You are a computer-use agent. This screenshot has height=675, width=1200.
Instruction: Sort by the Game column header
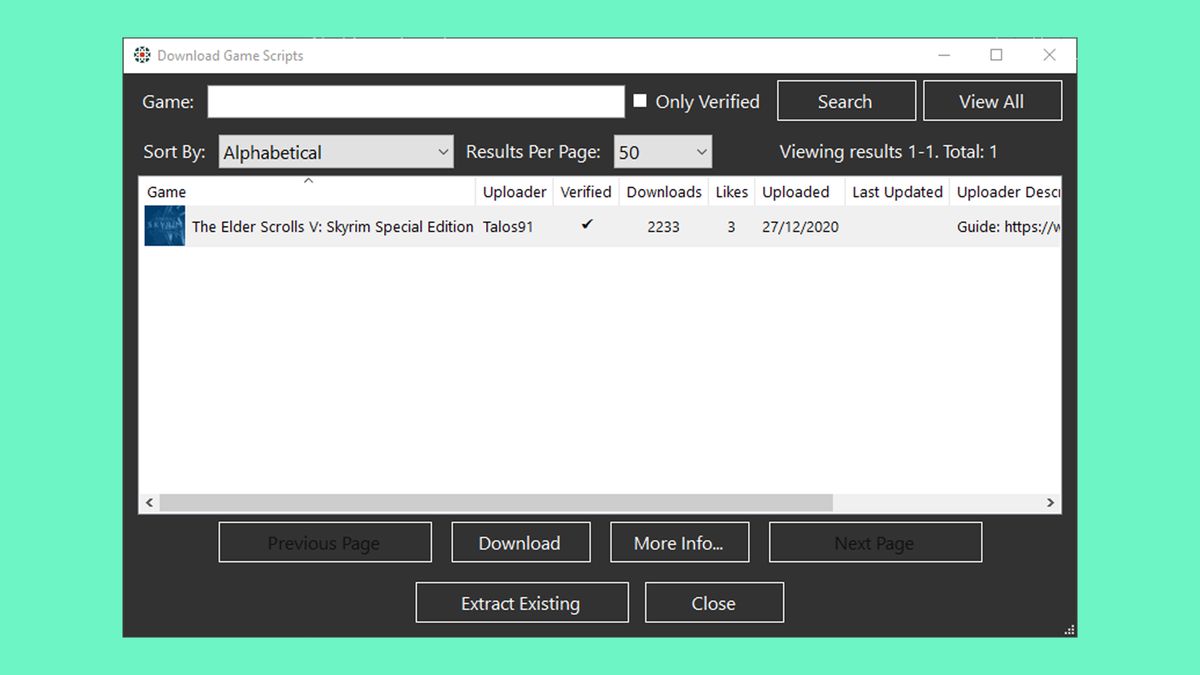[x=307, y=192]
